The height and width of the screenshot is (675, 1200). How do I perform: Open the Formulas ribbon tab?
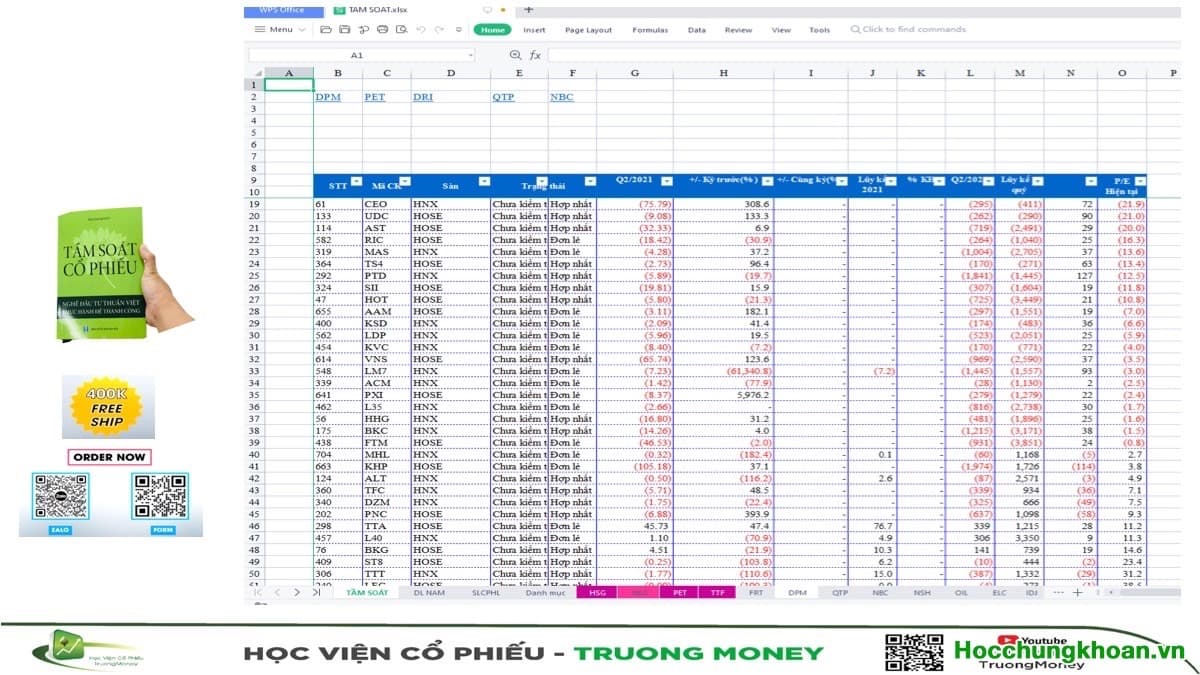click(650, 30)
